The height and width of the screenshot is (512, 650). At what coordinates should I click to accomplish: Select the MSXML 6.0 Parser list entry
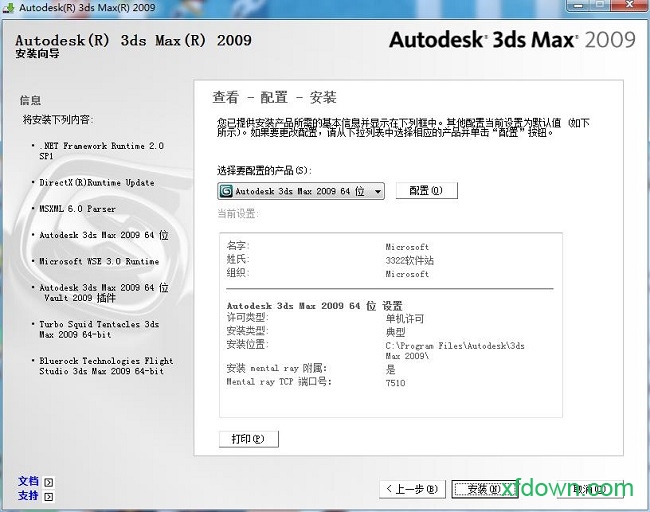pos(77,209)
